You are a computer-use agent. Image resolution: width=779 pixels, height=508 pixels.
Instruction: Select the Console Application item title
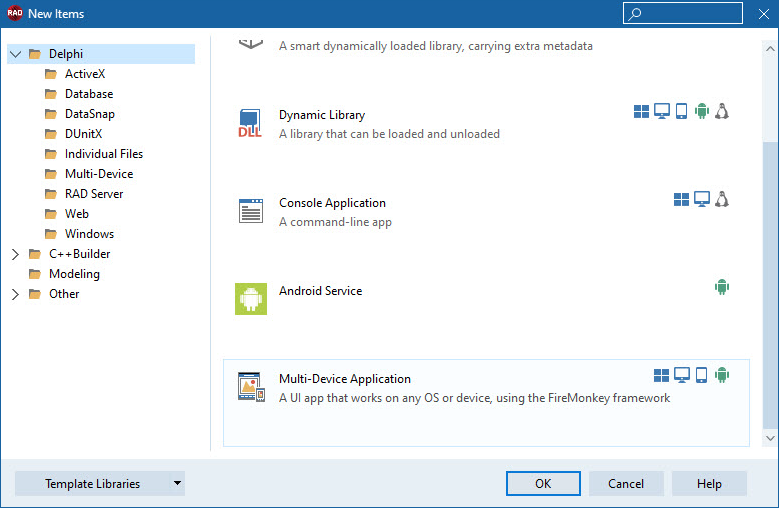[332, 203]
